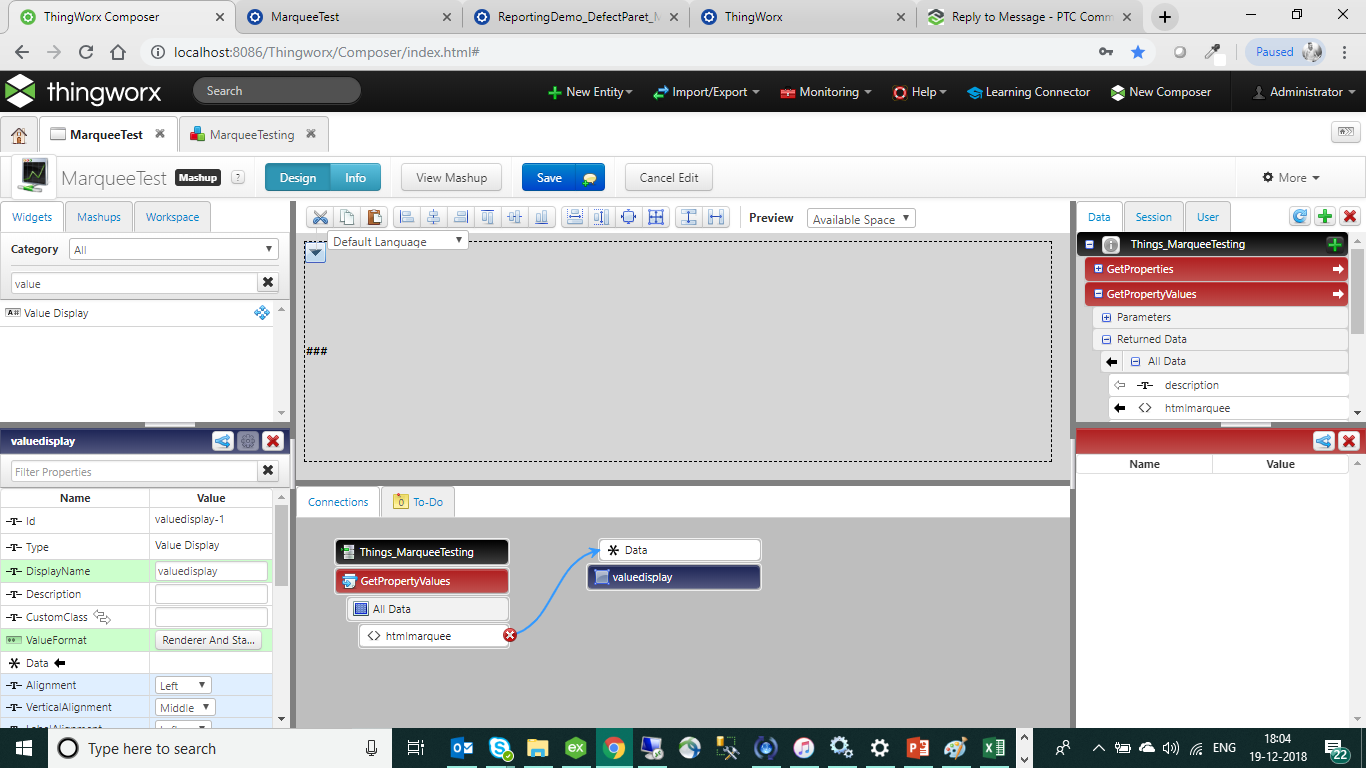The height and width of the screenshot is (768, 1366).
Task: Click the green plus add-data icon
Action: [1324, 216]
